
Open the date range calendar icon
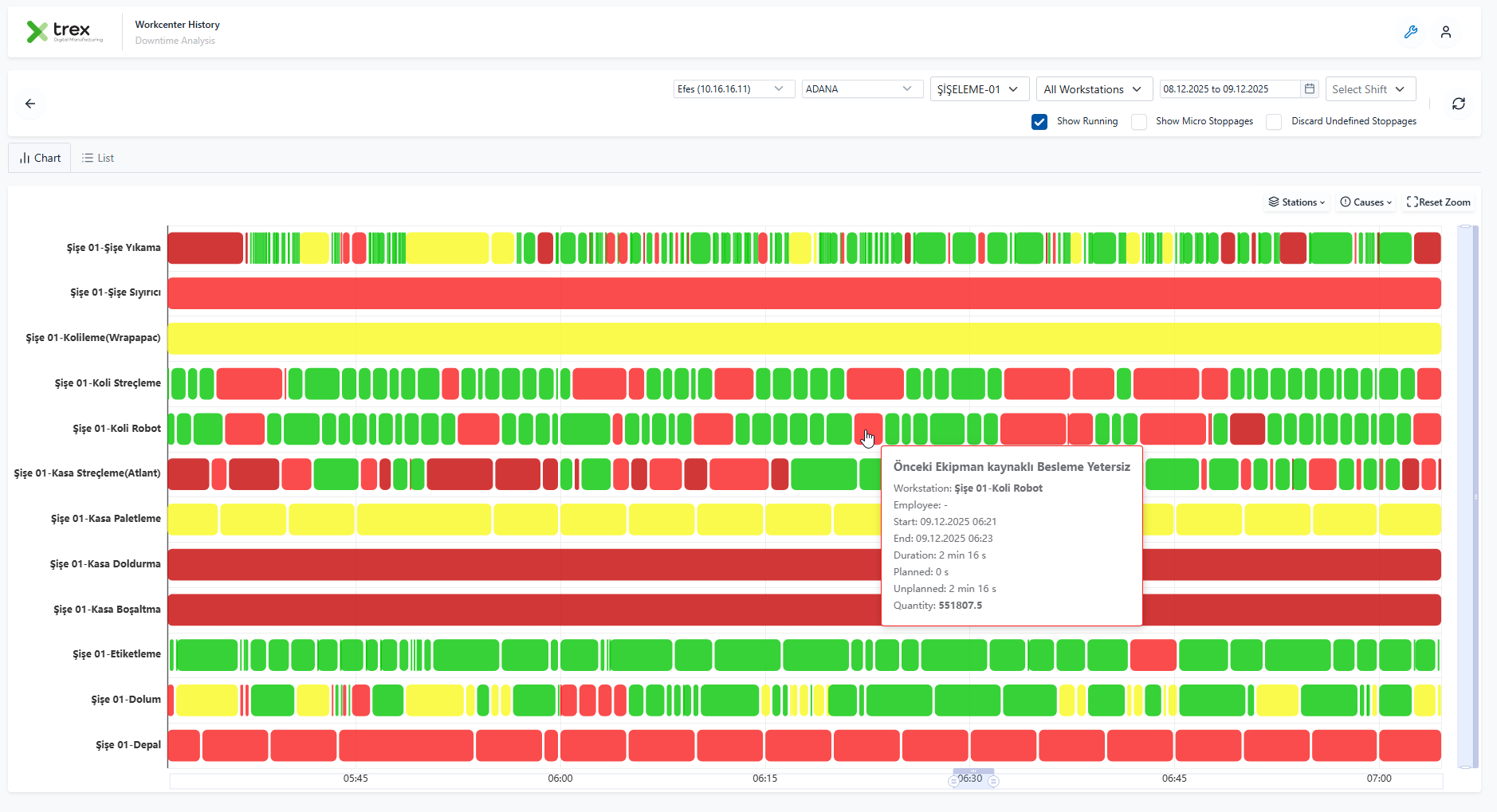tap(1310, 88)
